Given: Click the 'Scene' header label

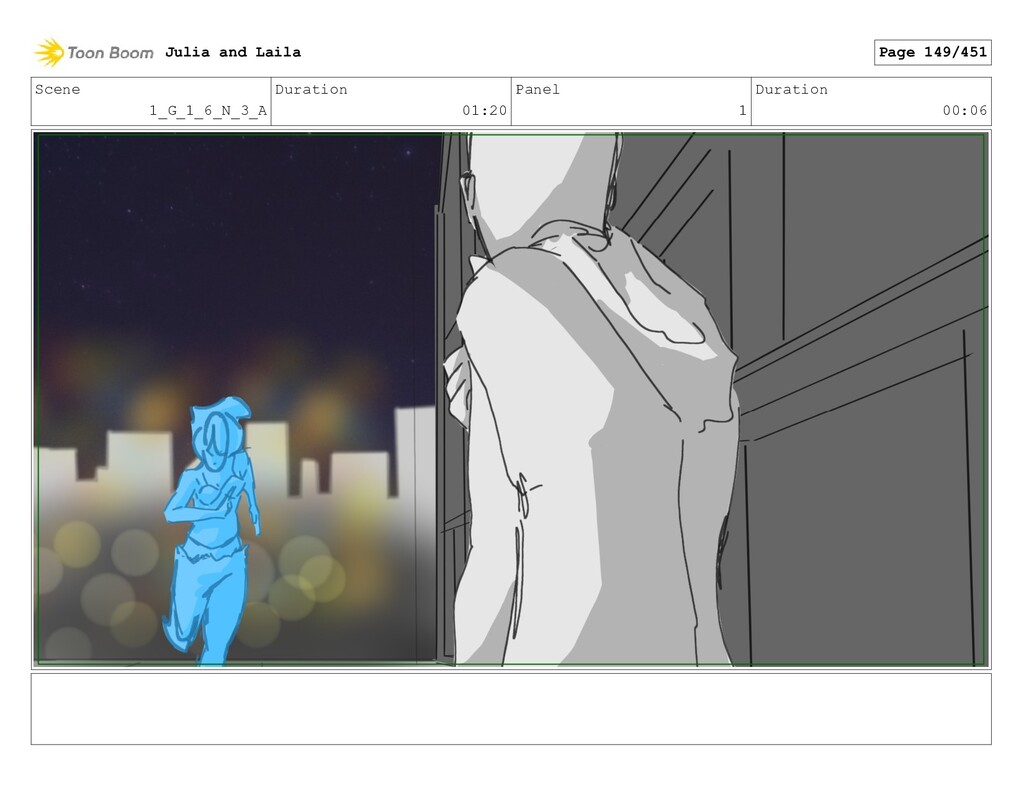Looking at the screenshot, I should (57, 89).
